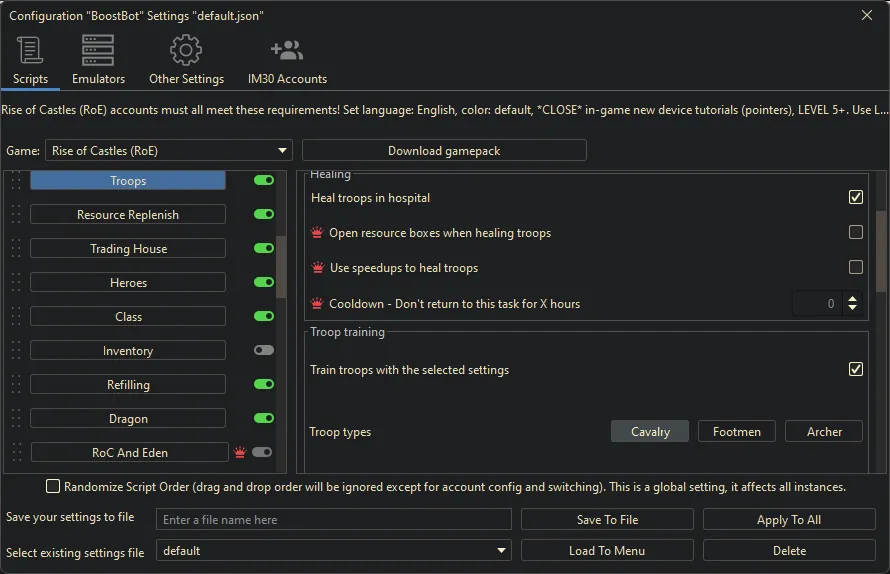The image size is (890, 574).
Task: Select the RoC And Eden script
Action: tap(129, 453)
